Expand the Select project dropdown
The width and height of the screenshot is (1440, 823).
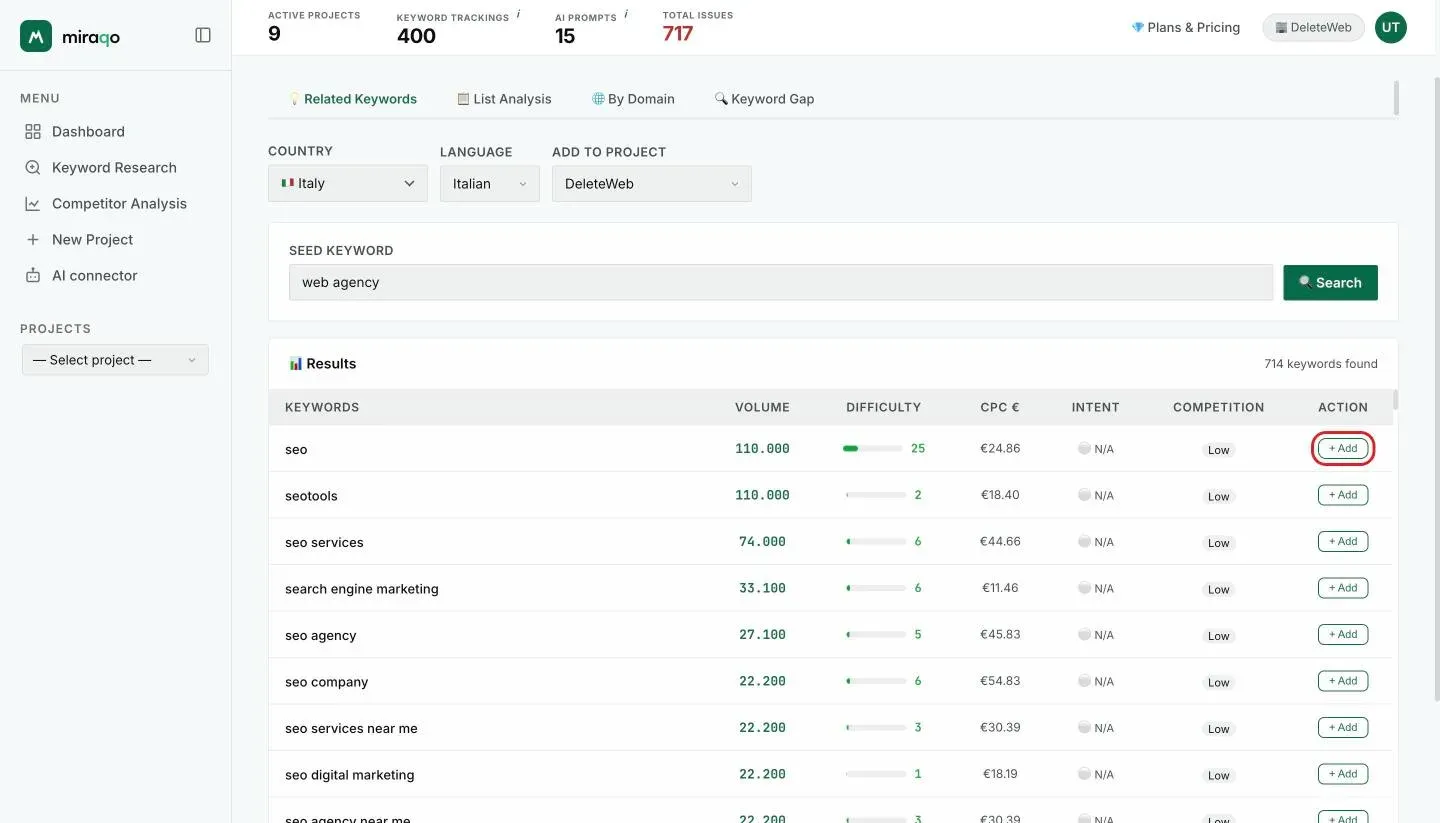[x=115, y=360]
